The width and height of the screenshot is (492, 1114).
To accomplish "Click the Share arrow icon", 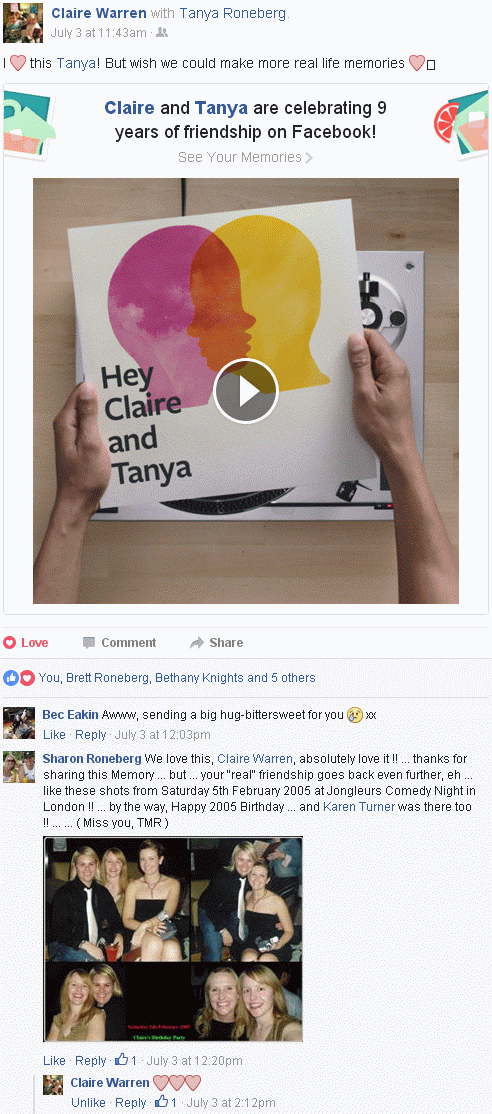I will click(197, 642).
